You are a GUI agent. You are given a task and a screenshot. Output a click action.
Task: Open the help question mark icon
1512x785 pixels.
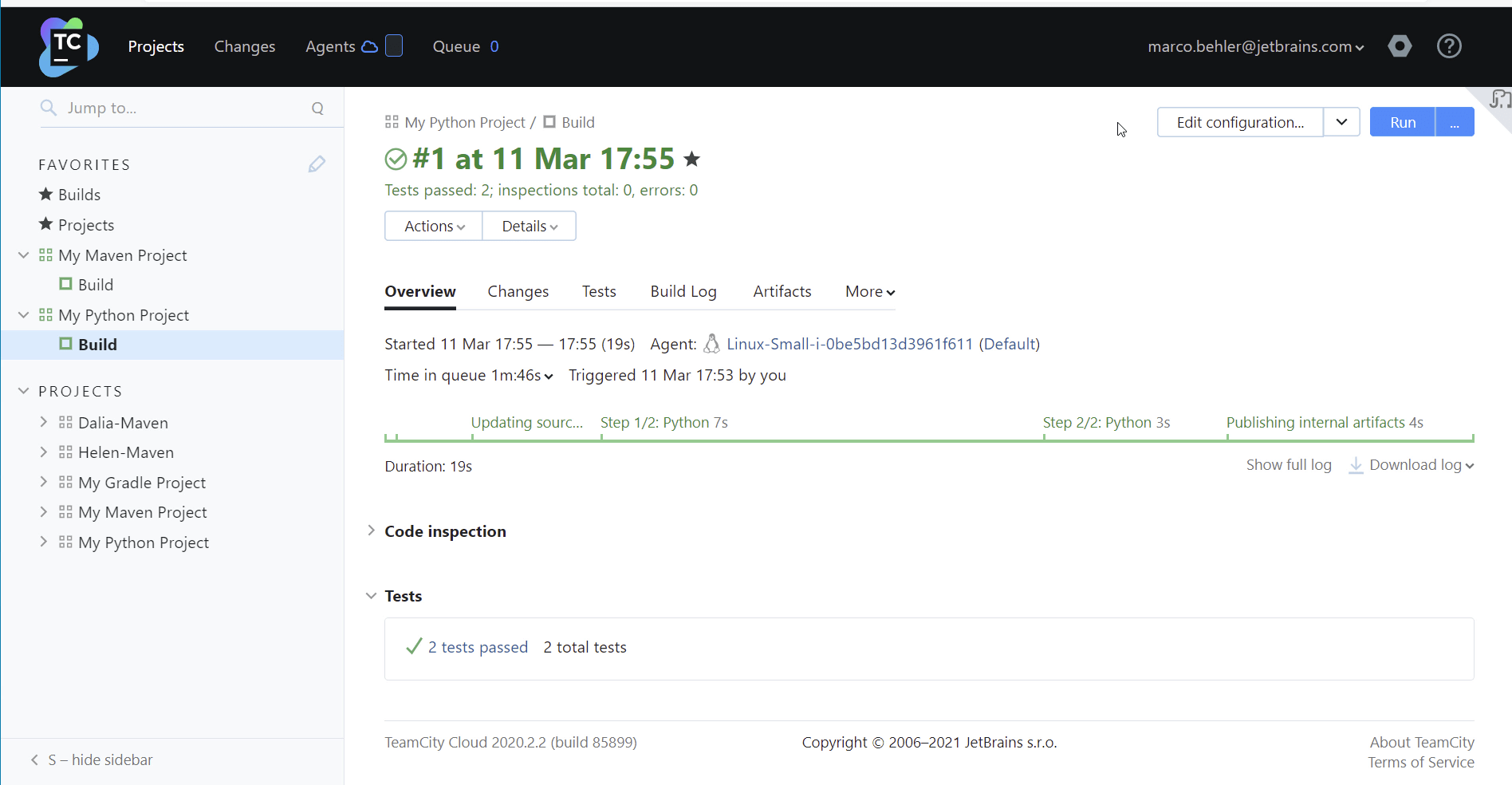[1448, 46]
